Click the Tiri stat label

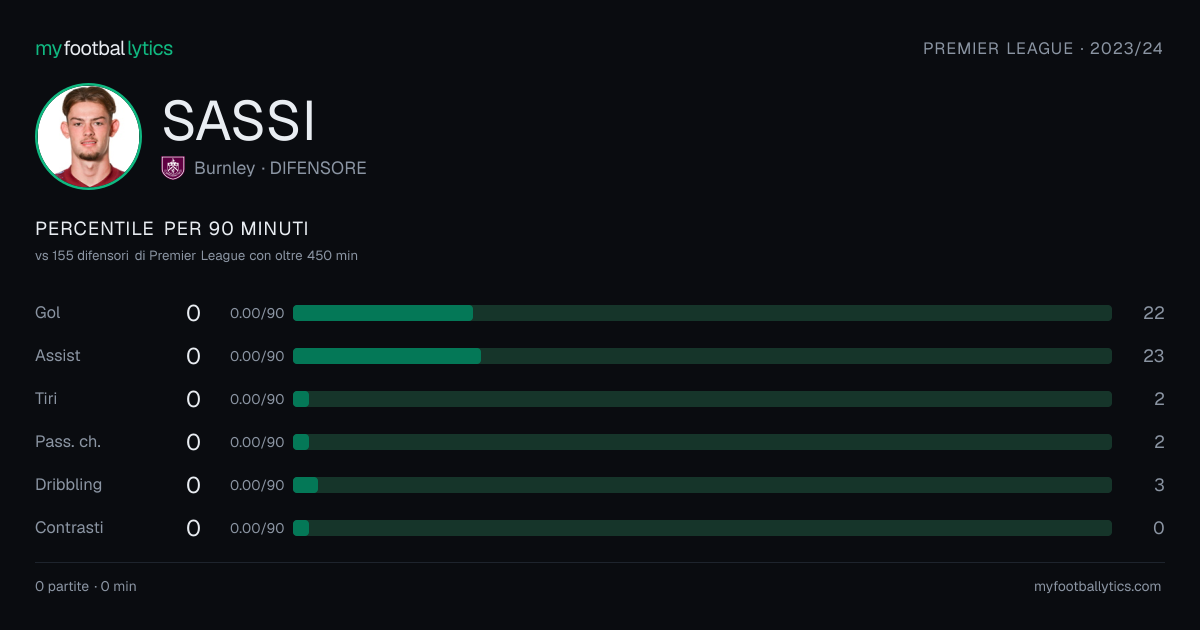pos(46,399)
